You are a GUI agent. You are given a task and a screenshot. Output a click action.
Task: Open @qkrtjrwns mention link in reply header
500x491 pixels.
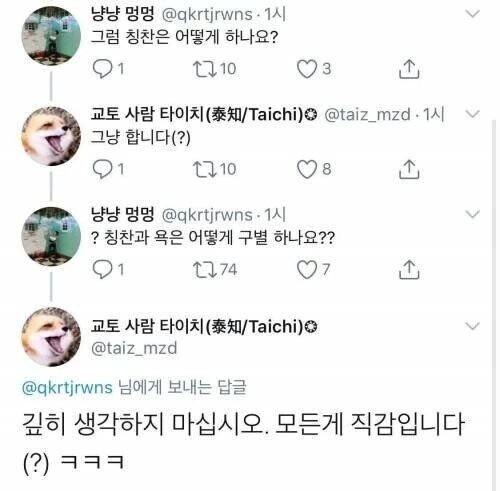(x=67, y=388)
